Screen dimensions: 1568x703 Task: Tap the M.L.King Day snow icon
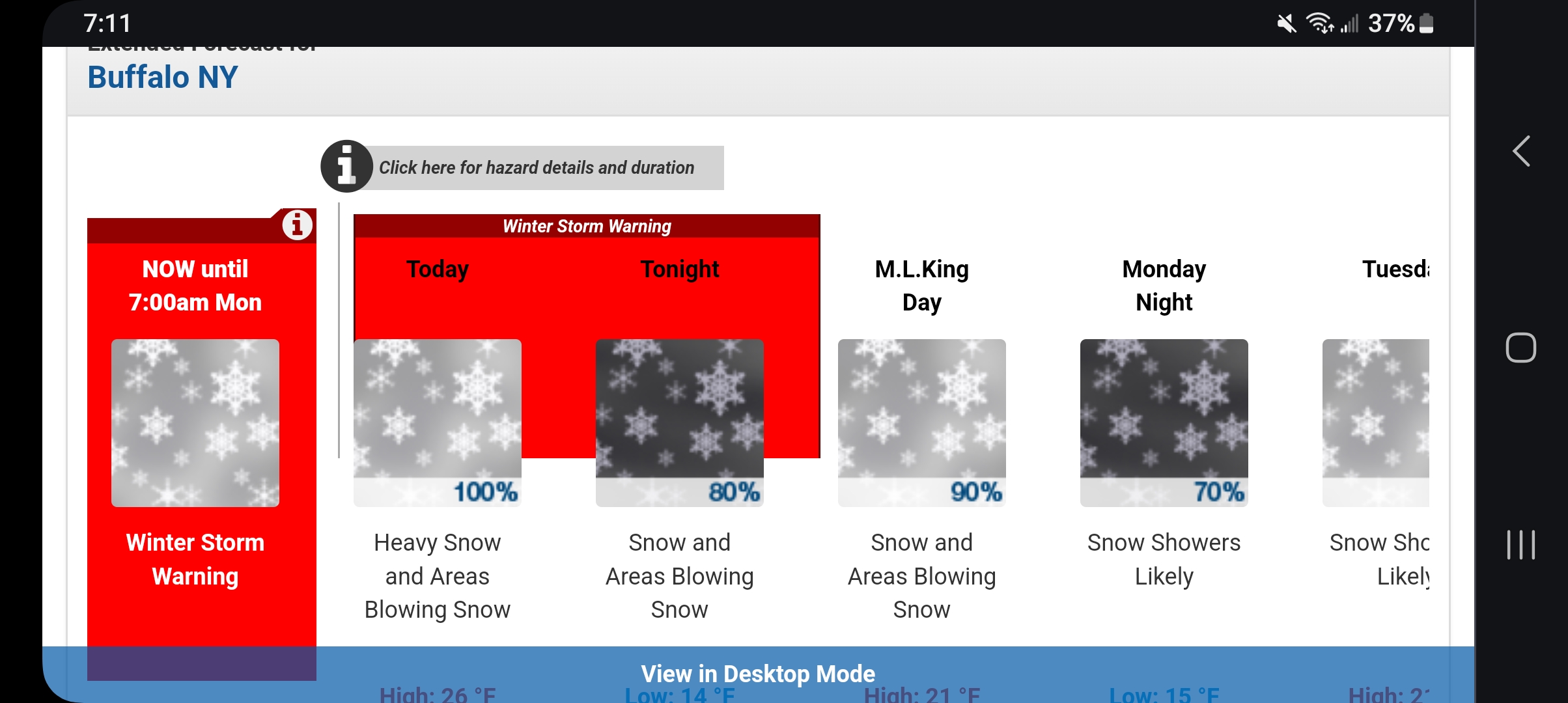click(x=922, y=423)
